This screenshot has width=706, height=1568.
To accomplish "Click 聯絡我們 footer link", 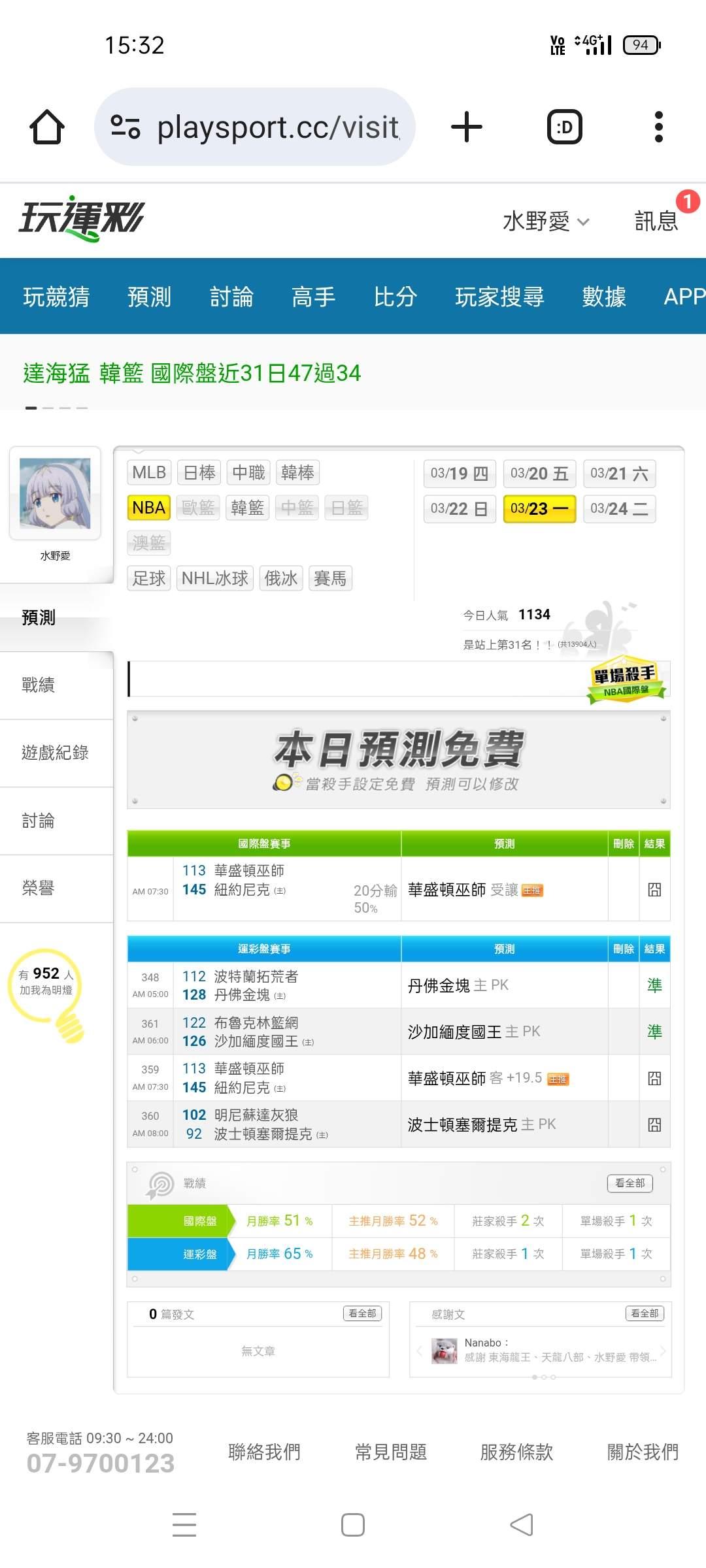I will 264,1452.
